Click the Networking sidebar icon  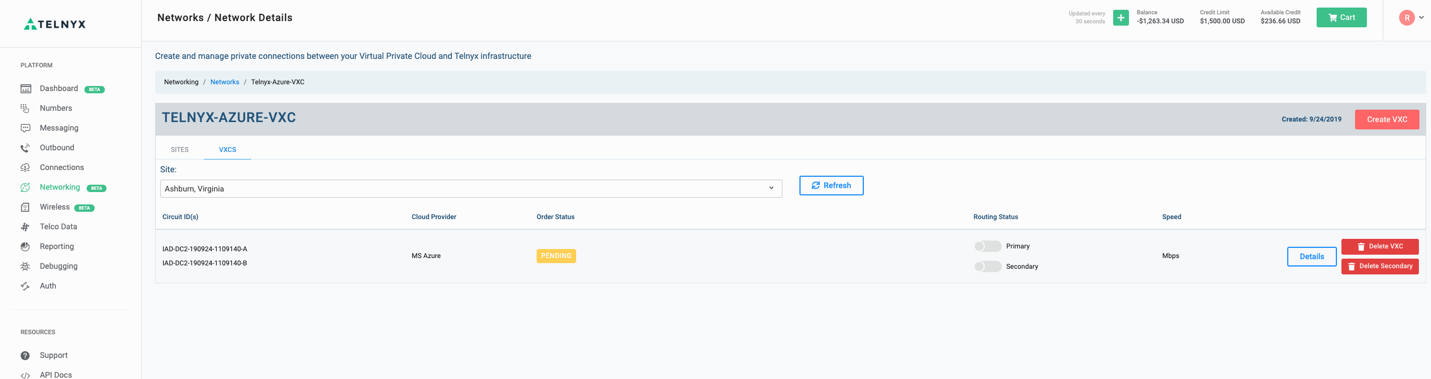[26, 187]
